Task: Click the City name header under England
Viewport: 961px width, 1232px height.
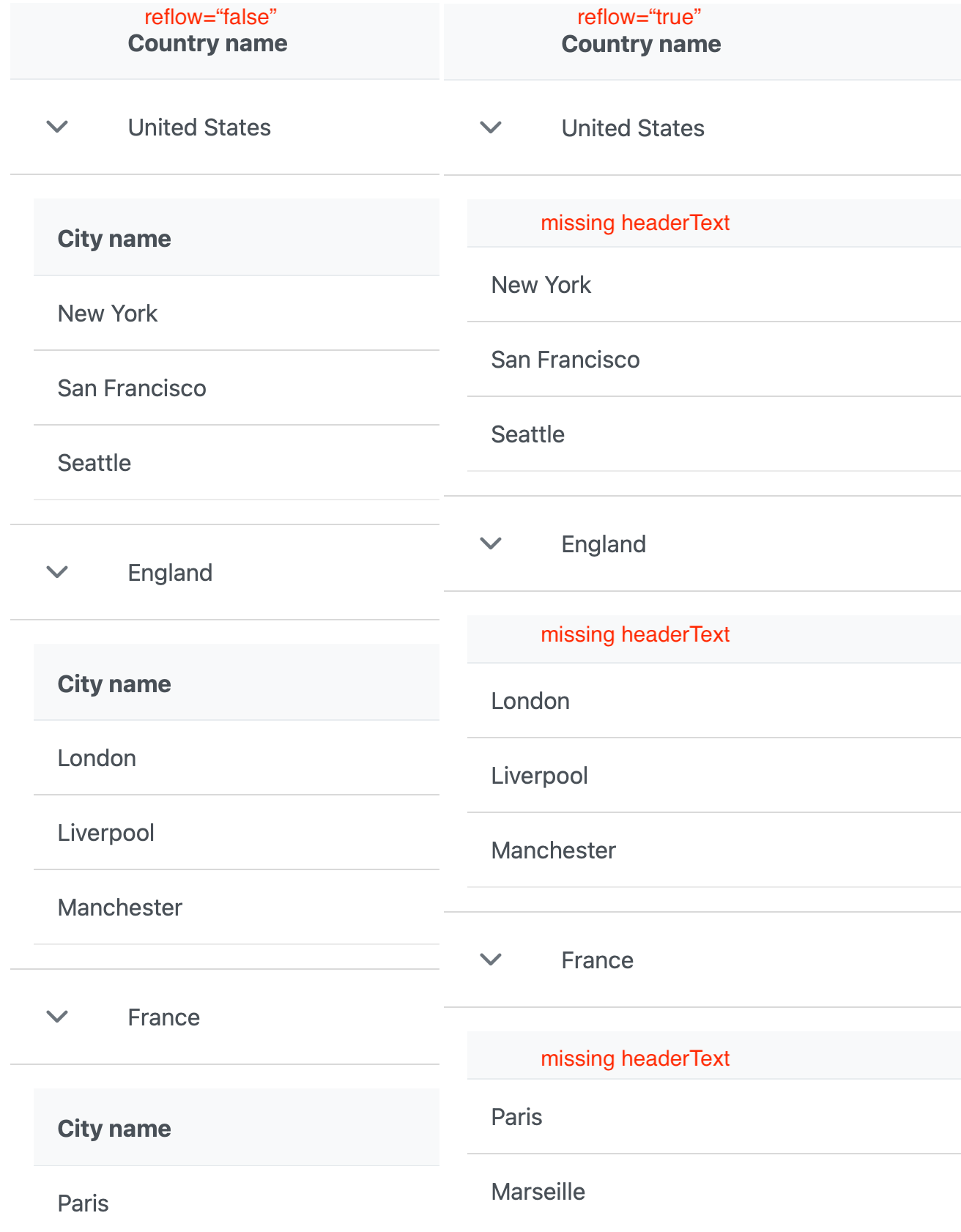Action: point(114,683)
